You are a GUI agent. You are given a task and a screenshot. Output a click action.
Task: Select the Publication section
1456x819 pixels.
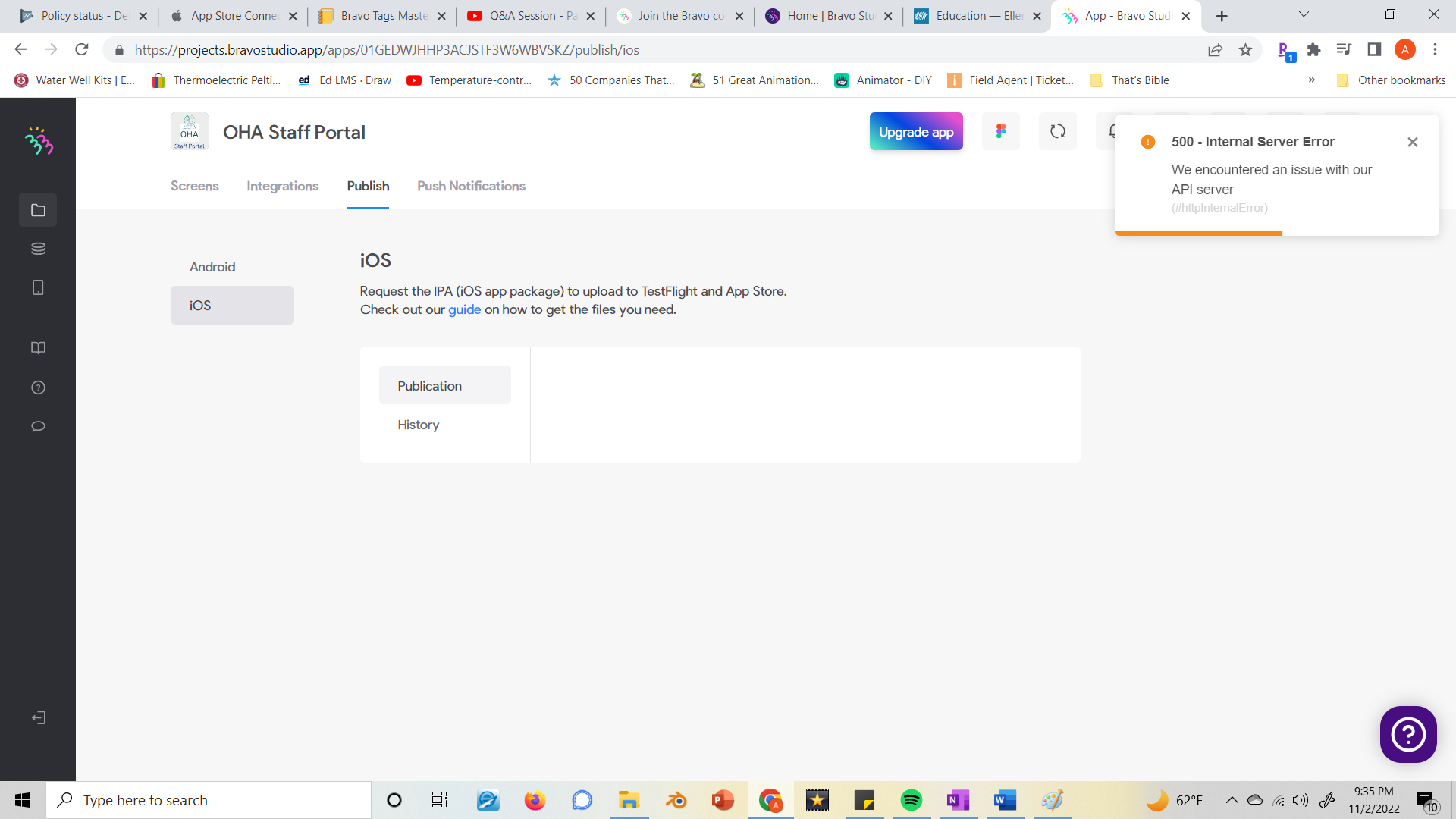445,385
